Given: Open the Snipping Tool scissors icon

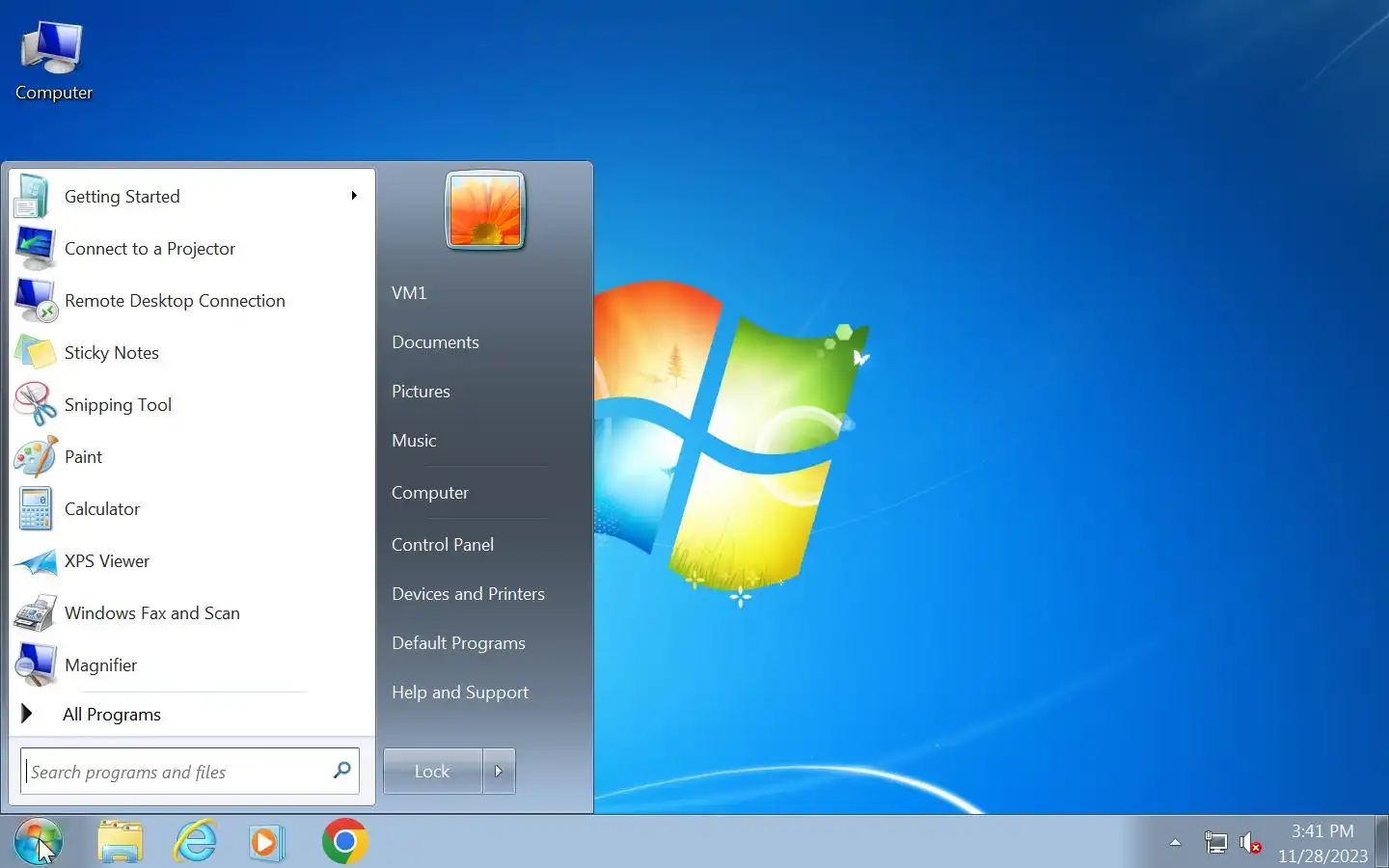Looking at the screenshot, I should tap(35, 405).
